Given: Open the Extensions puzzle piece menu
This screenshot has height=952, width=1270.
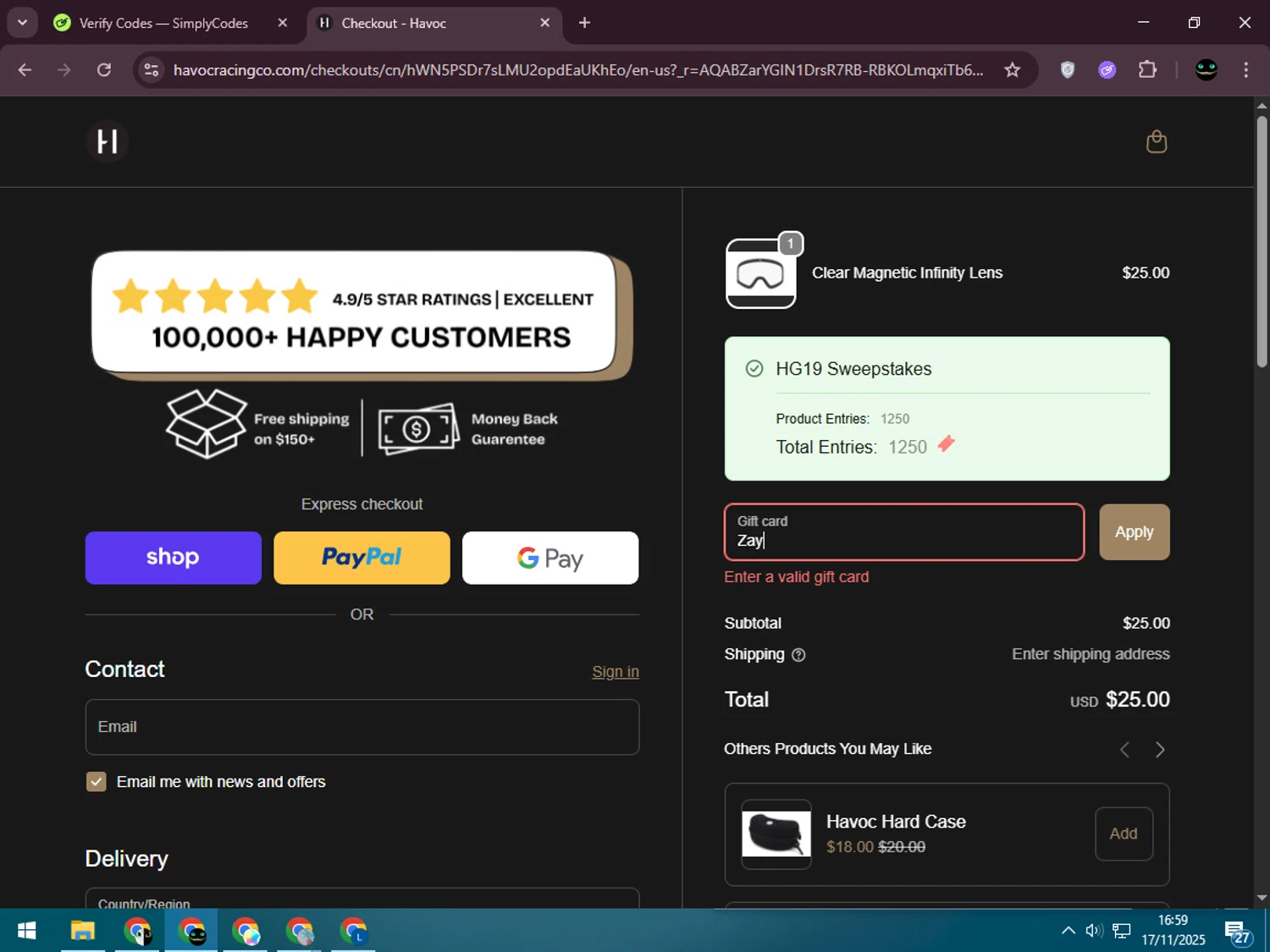Looking at the screenshot, I should (1147, 70).
